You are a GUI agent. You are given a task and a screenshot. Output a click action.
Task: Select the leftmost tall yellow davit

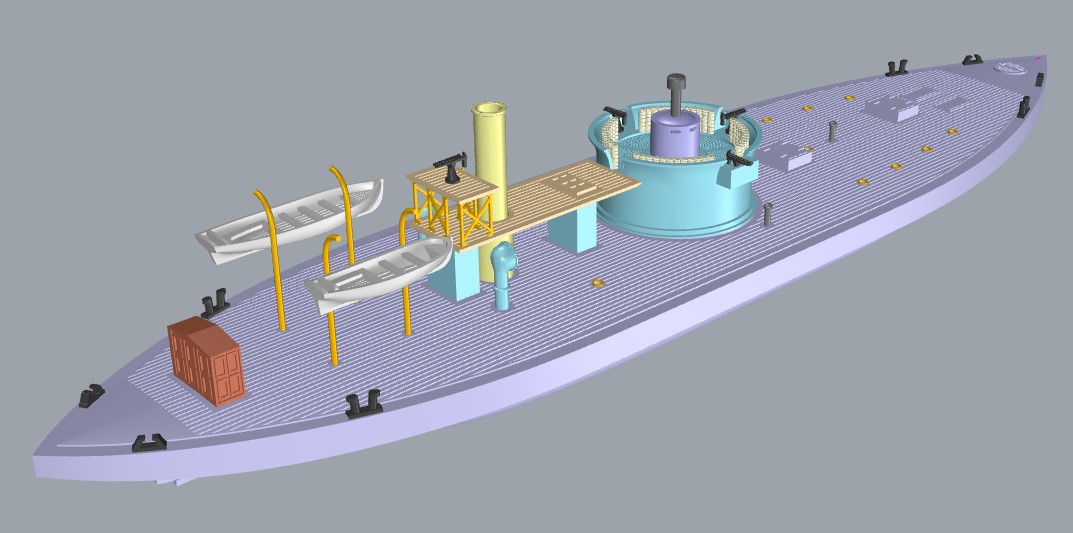coord(273,260)
